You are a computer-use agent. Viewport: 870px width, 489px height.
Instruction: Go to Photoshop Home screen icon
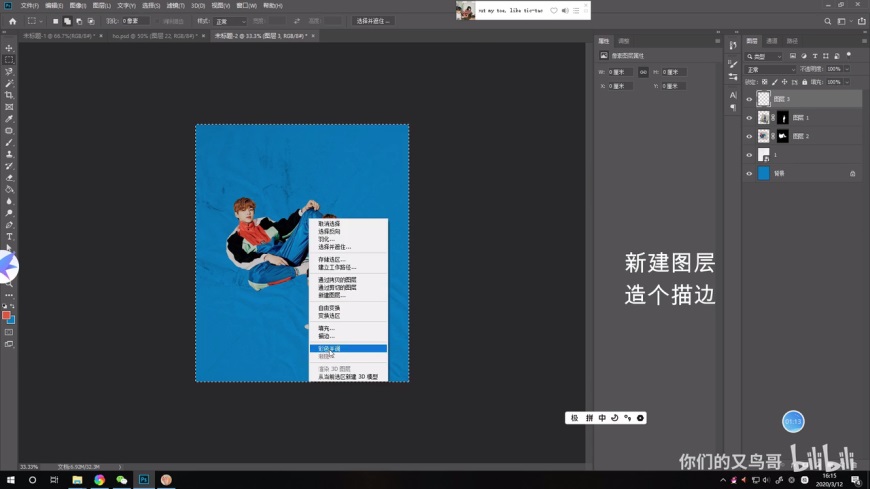point(12,21)
